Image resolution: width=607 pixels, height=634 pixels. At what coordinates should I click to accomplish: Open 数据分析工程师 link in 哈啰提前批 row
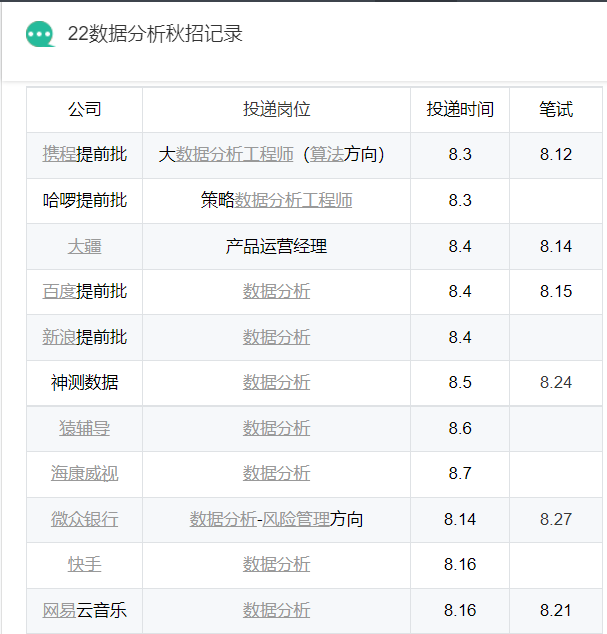(293, 200)
